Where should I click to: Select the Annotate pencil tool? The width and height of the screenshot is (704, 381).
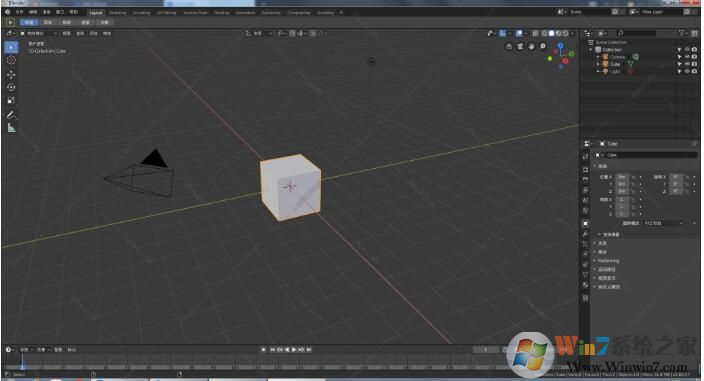tap(11, 115)
